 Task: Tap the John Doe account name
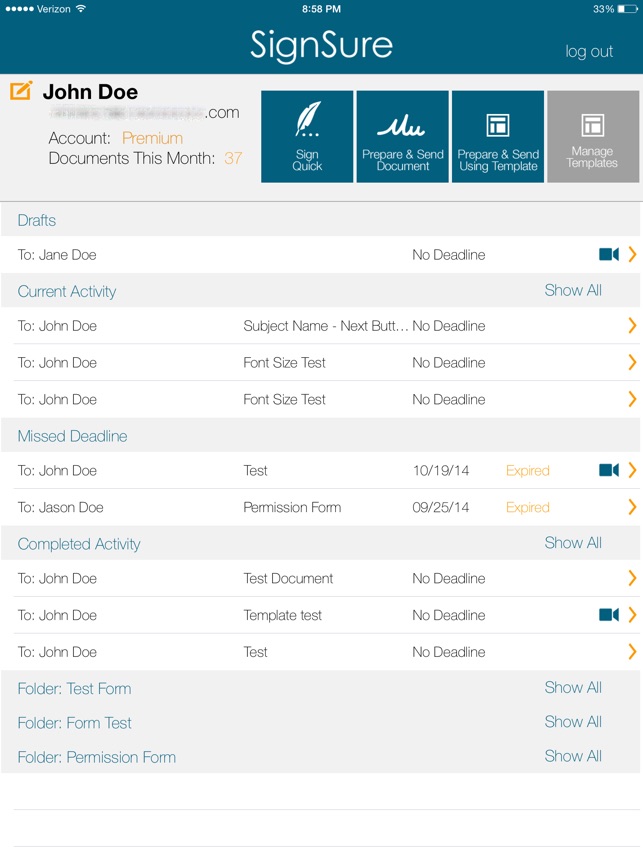pyautogui.click(x=90, y=92)
